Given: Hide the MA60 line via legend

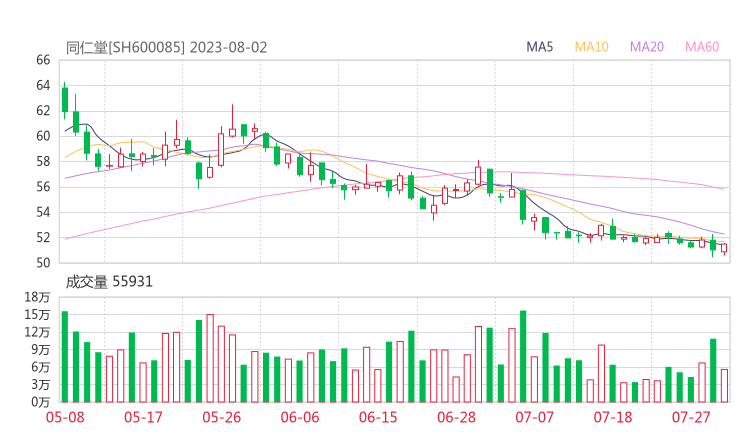Looking at the screenshot, I should tap(702, 47).
